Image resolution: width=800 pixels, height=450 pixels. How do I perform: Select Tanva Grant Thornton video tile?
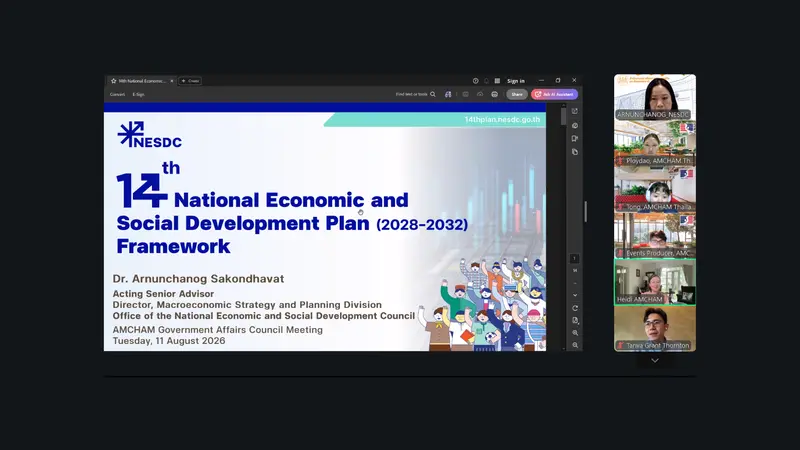(655, 329)
